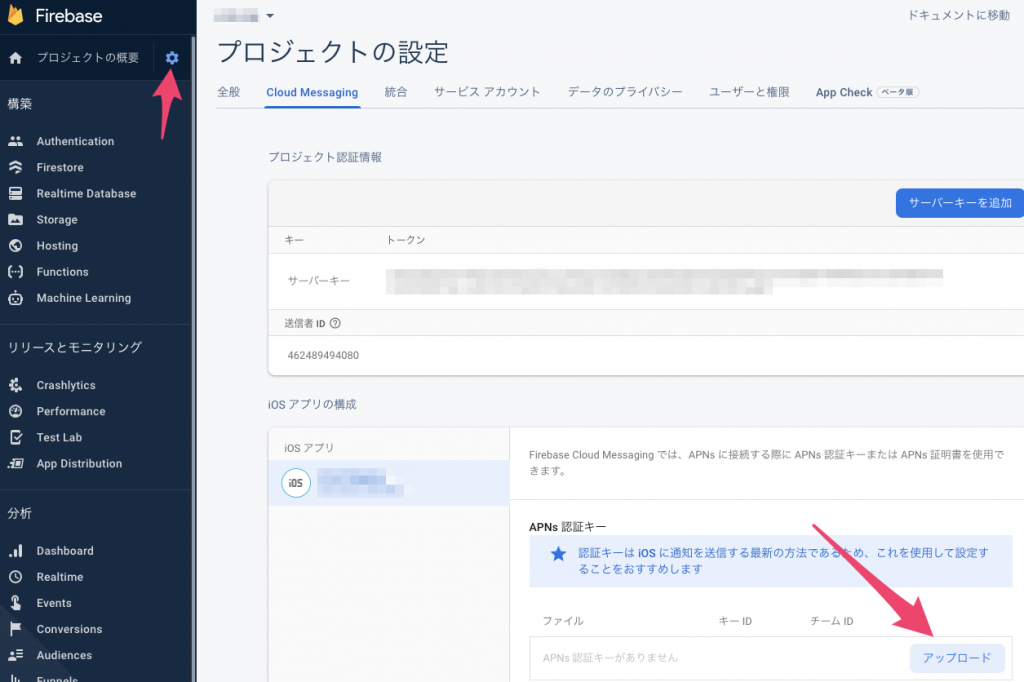Open the Firestore sidebar item
Viewport: 1024px width, 682px height.
click(x=60, y=167)
